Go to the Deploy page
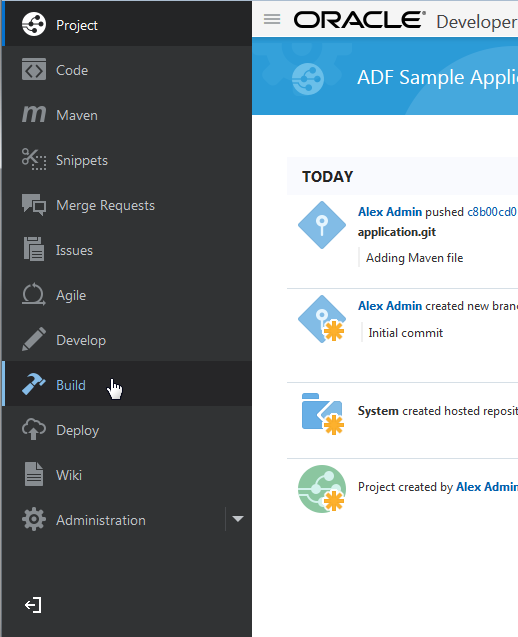518x637 pixels. click(127, 430)
